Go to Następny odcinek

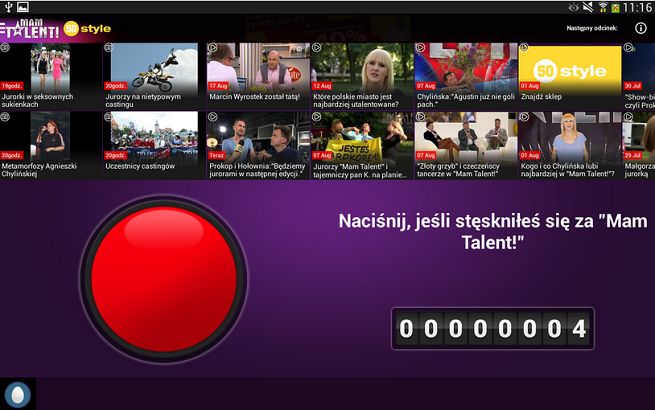(x=592, y=28)
